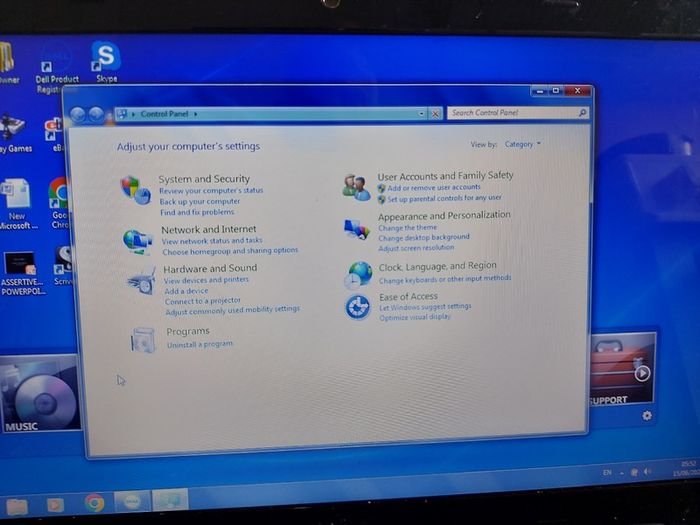Click View devices and printers
Viewport: 700px width, 525px height.
[206, 280]
